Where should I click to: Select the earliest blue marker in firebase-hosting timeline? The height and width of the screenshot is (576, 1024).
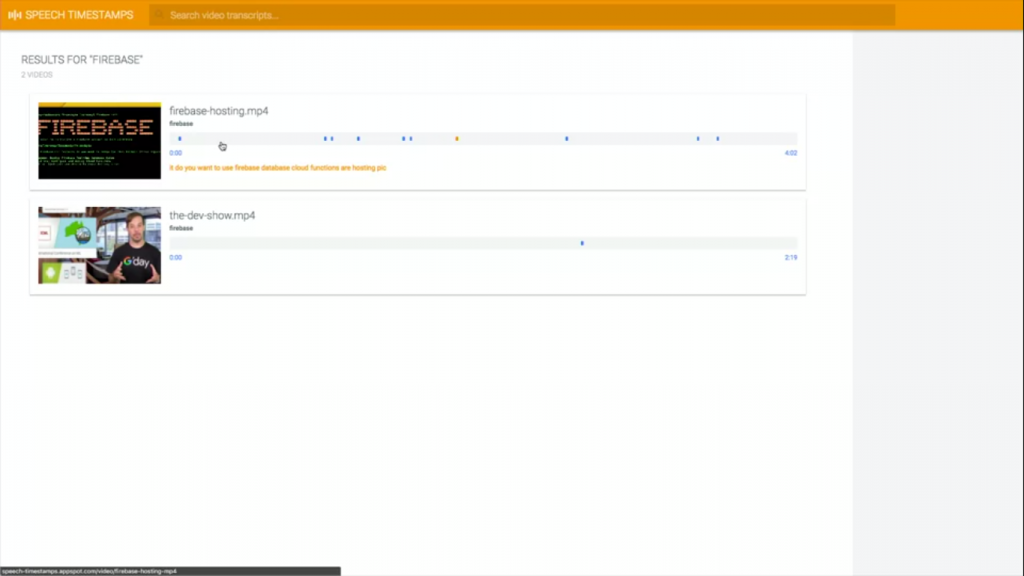(180, 138)
